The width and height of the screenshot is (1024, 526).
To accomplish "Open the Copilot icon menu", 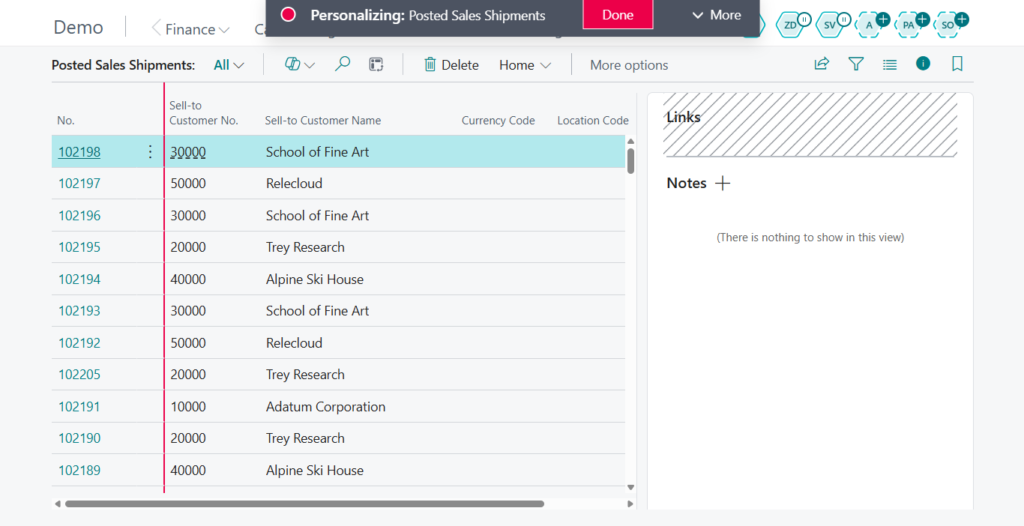I will pyautogui.click(x=298, y=64).
